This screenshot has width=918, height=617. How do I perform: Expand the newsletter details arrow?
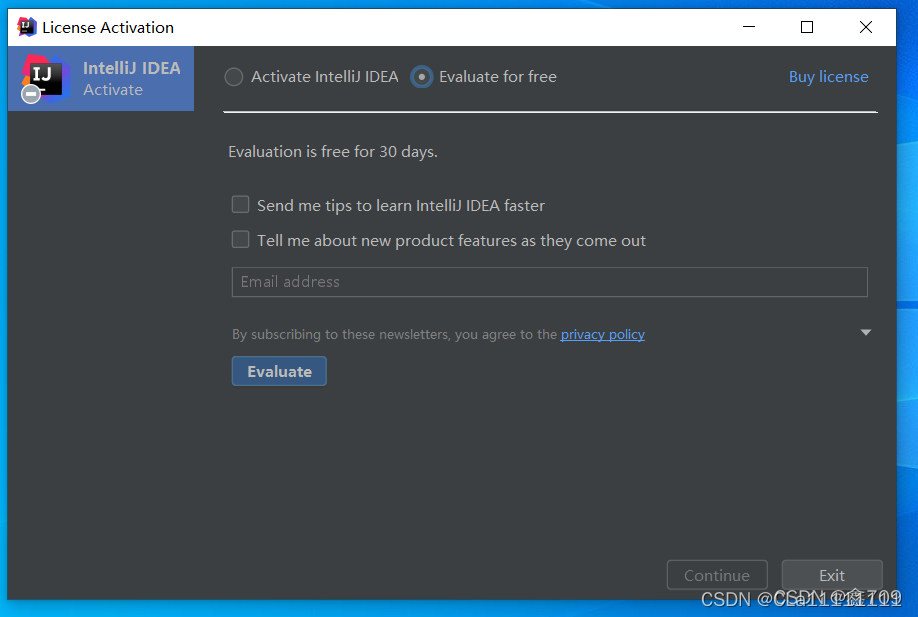[866, 333]
